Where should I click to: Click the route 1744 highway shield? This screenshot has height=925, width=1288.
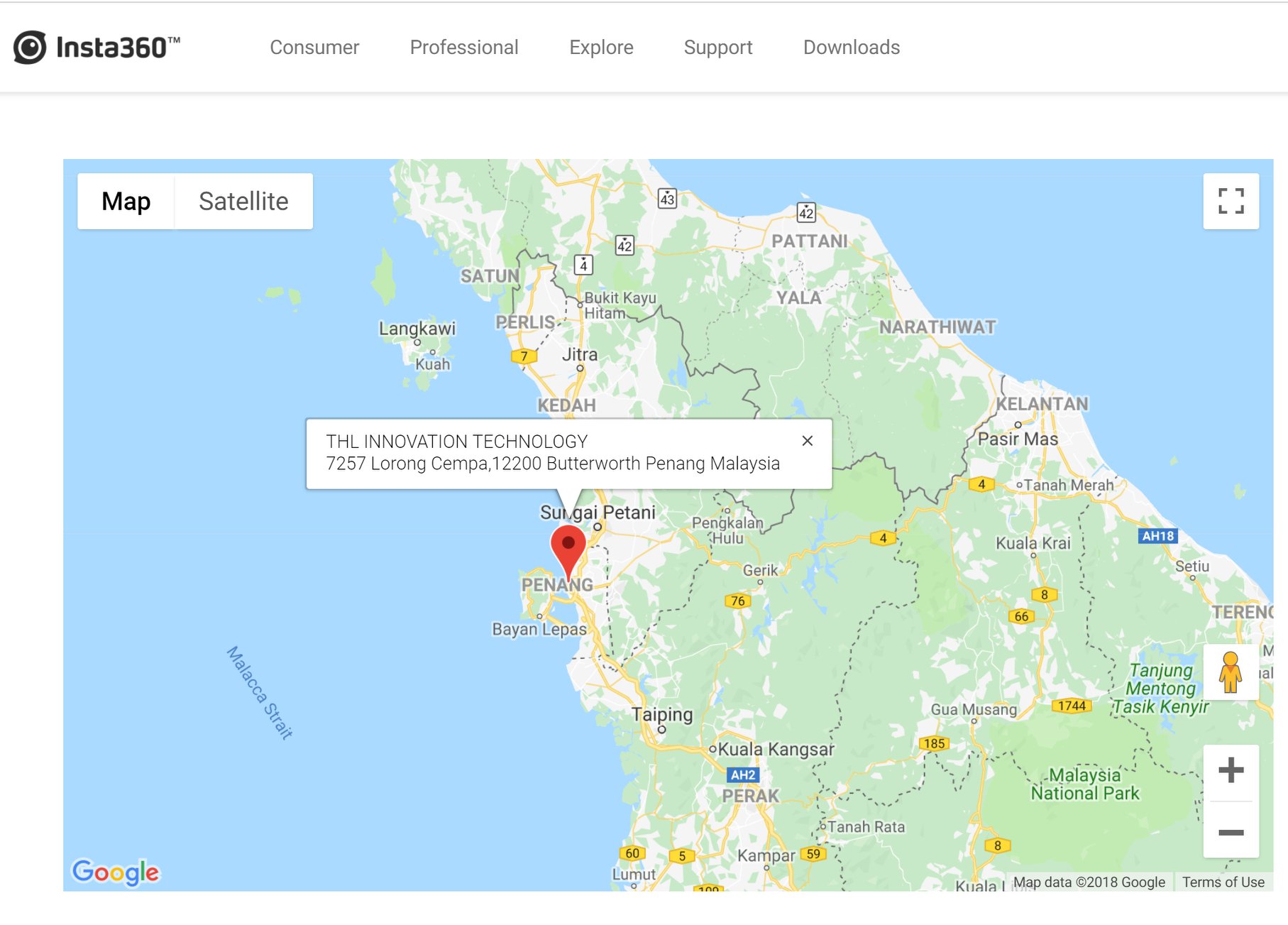[1072, 706]
